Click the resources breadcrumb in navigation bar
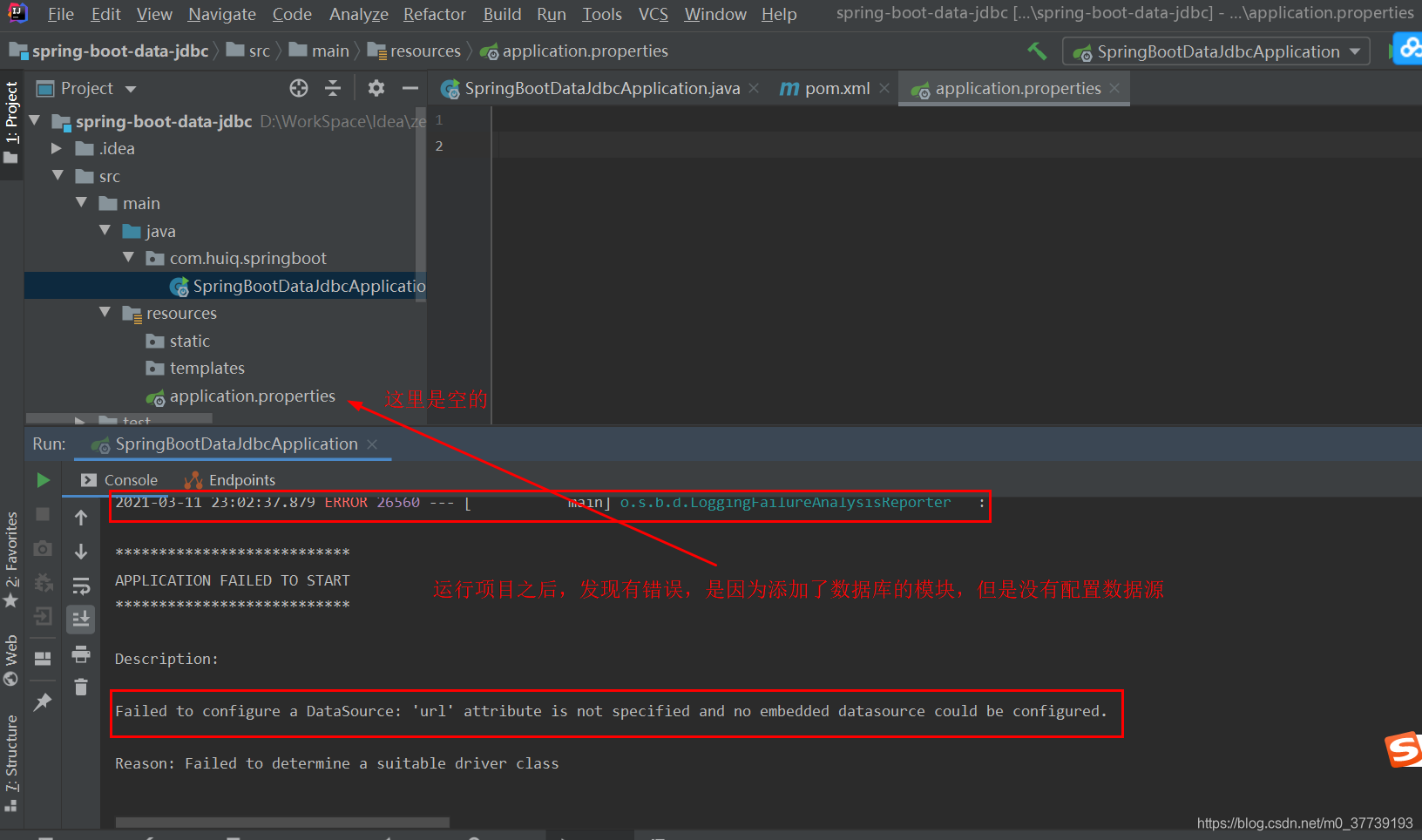 tap(414, 51)
